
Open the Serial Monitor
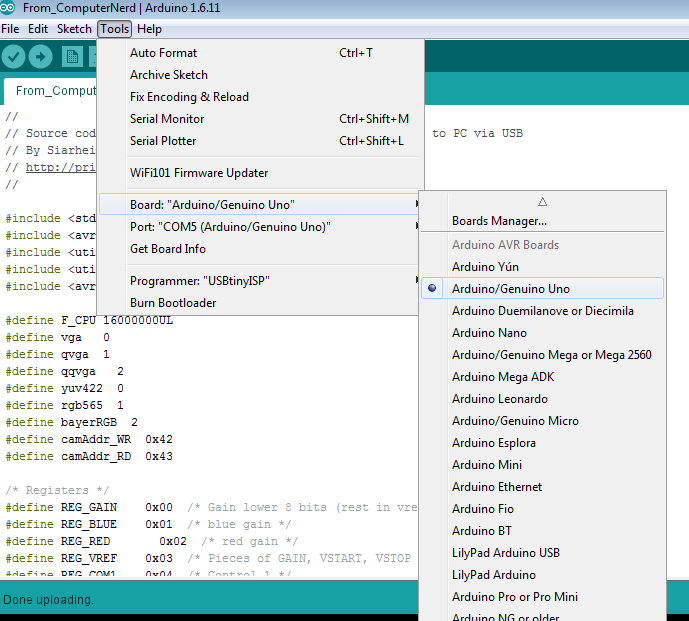tap(260, 119)
